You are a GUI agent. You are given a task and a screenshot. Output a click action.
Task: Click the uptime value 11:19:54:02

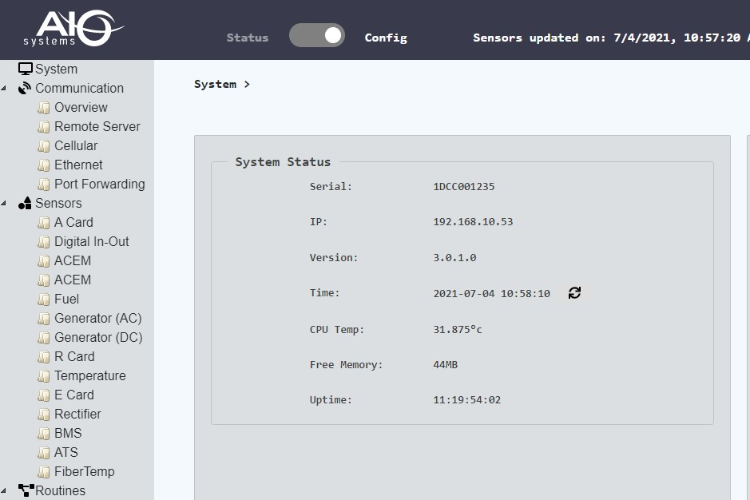(467, 400)
